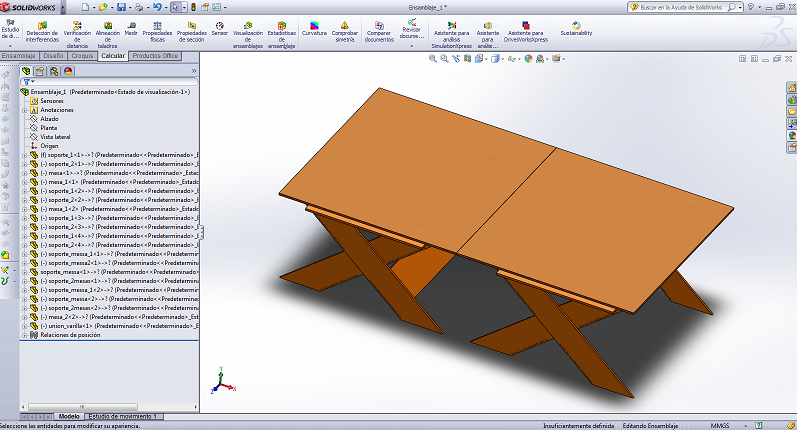Viewport: 798px width, 431px height.
Task: Select the Medir measurement tool
Action: tap(131, 29)
